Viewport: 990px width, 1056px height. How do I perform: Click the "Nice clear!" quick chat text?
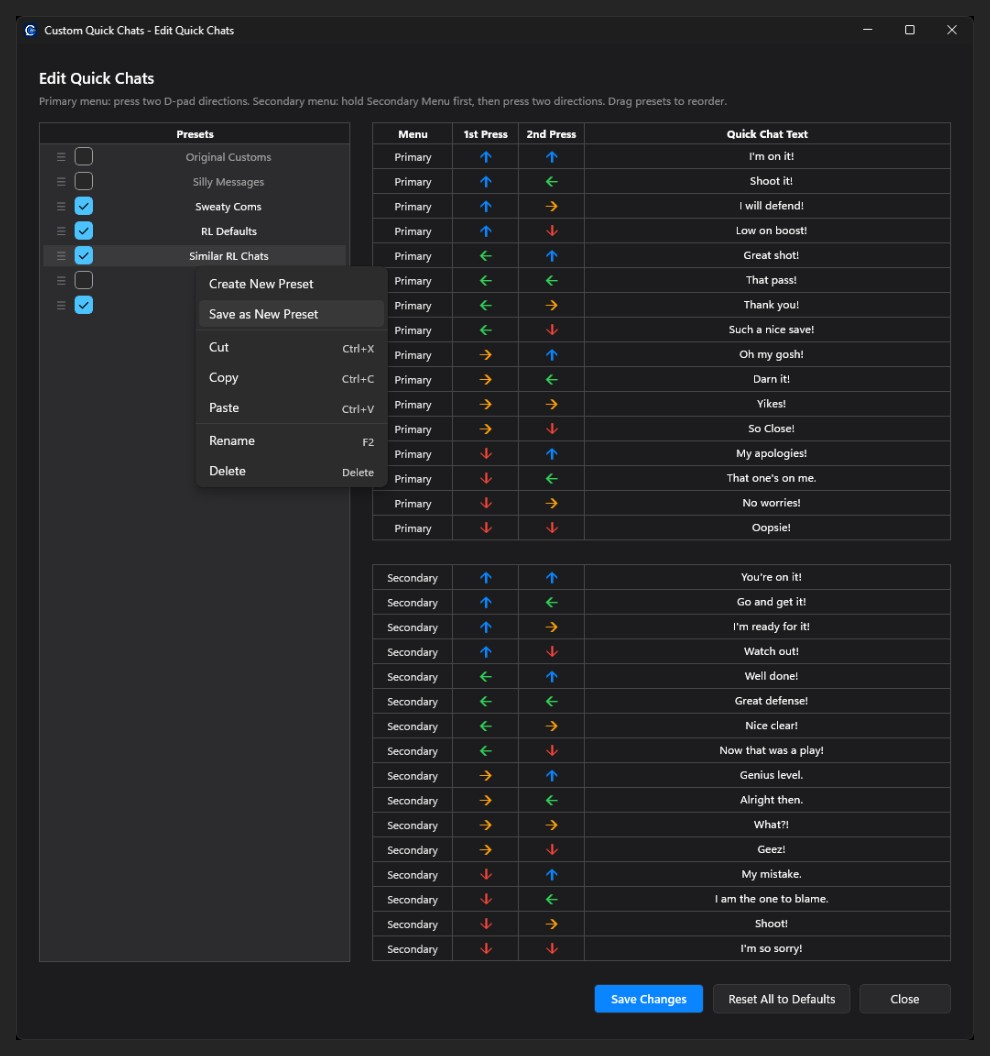pos(771,725)
